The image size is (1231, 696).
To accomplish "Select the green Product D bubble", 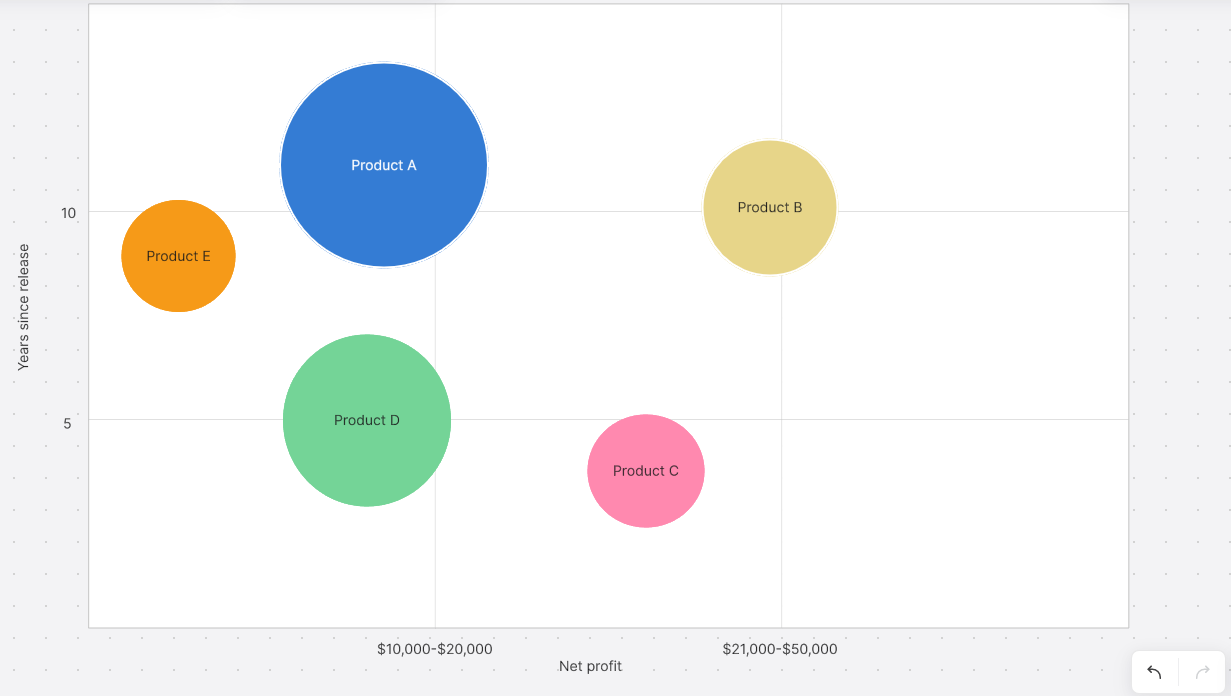I will point(367,420).
